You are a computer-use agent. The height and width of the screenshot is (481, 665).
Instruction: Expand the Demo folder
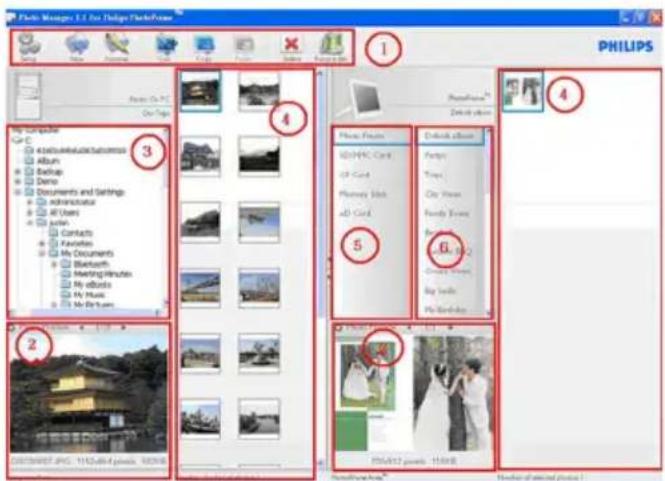point(18,182)
